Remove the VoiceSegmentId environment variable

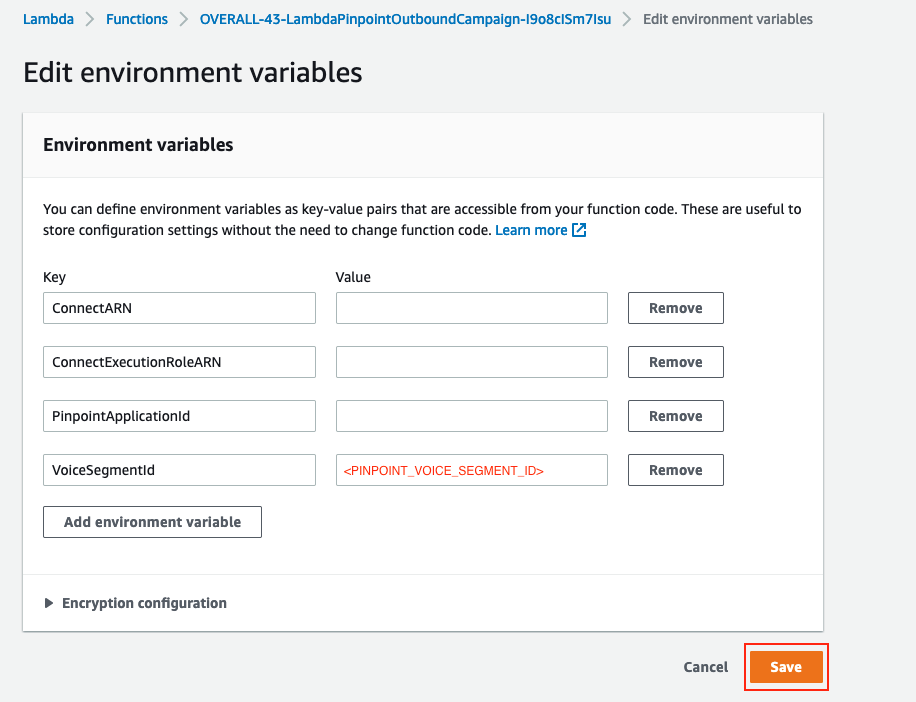click(x=675, y=470)
